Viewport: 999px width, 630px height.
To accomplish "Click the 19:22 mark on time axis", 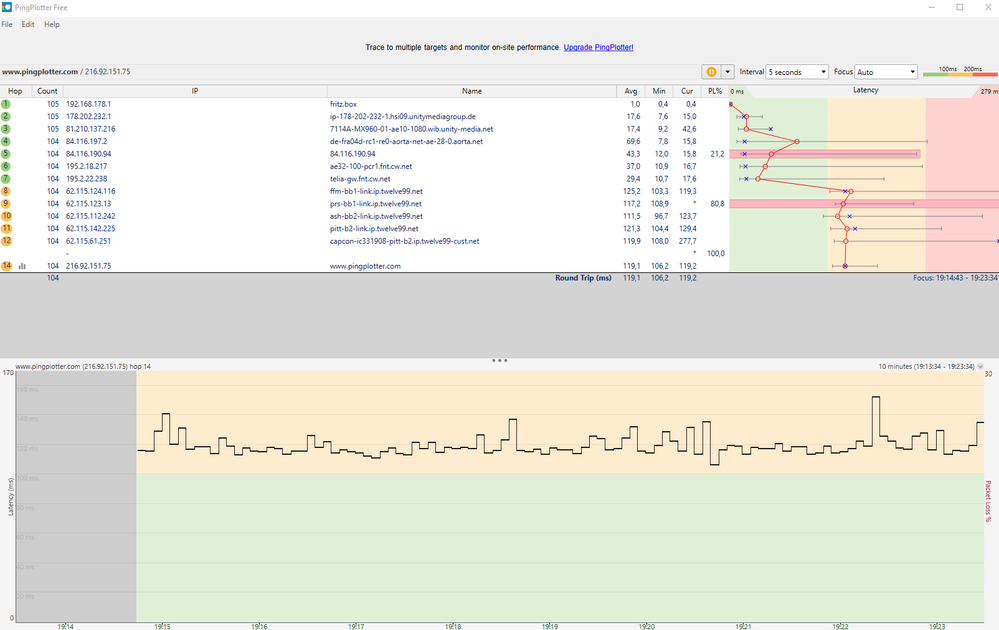I will coord(840,626).
